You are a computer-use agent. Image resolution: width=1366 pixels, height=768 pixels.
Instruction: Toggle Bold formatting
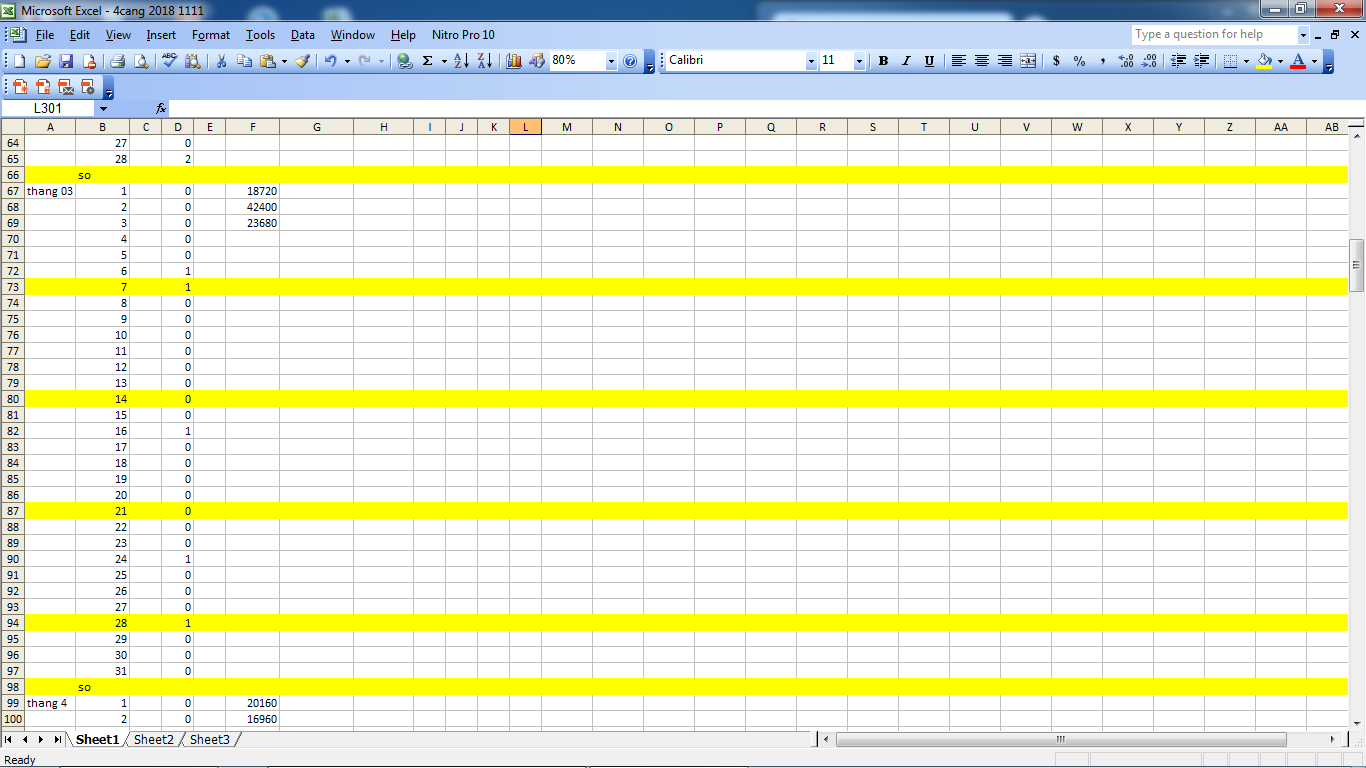pos(883,61)
